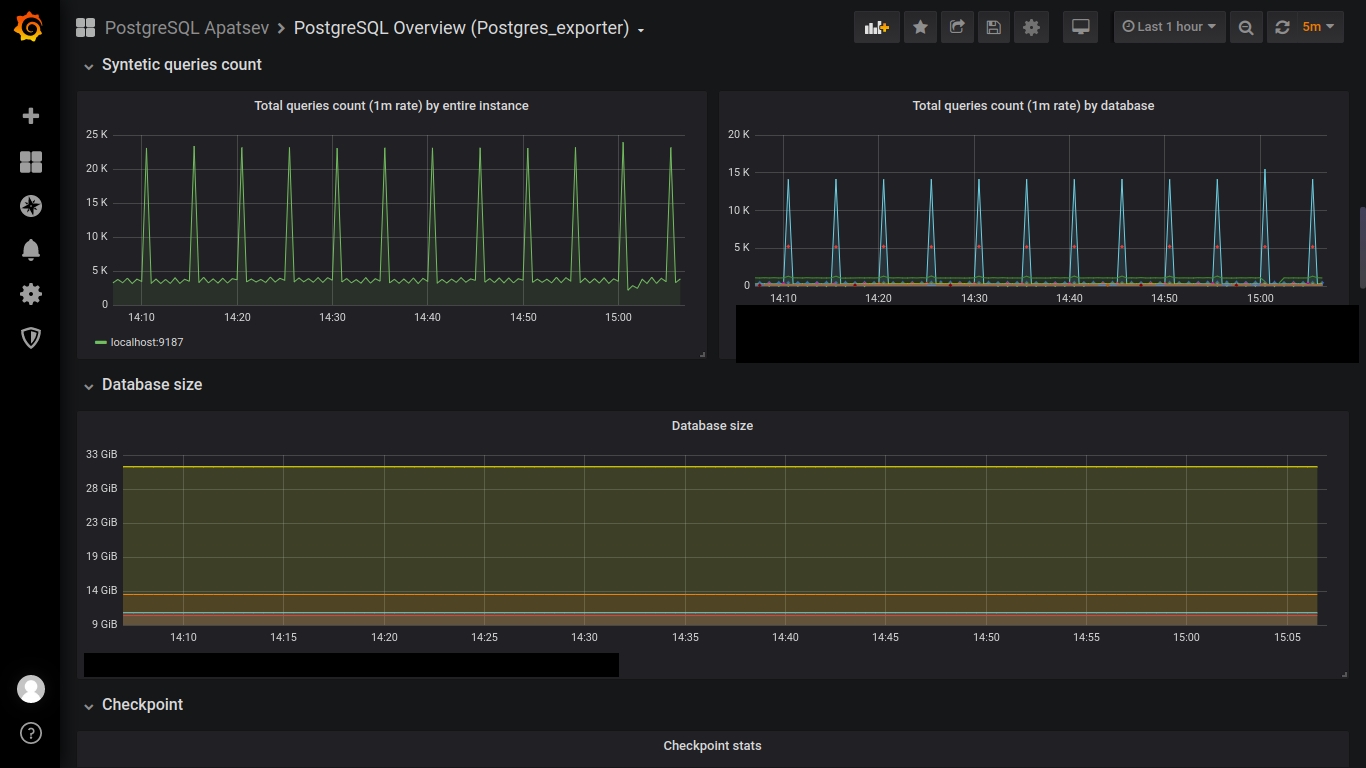Star this dashboard as favorite
This screenshot has height=768, width=1366.
[x=920, y=27]
